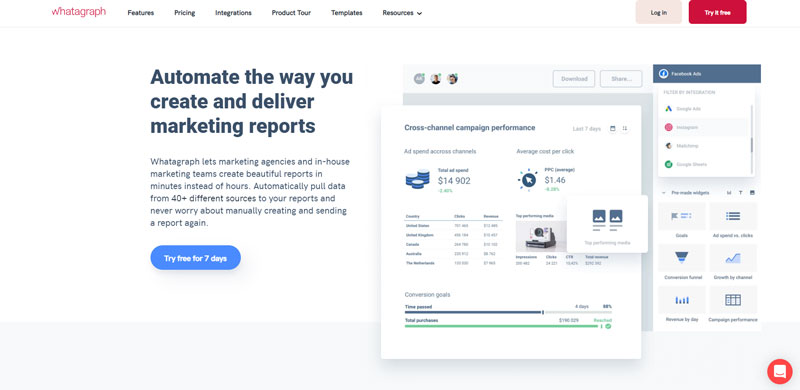Expand the Resources dropdown menu
Viewport: 800px width, 390px height.
pyautogui.click(x=402, y=13)
